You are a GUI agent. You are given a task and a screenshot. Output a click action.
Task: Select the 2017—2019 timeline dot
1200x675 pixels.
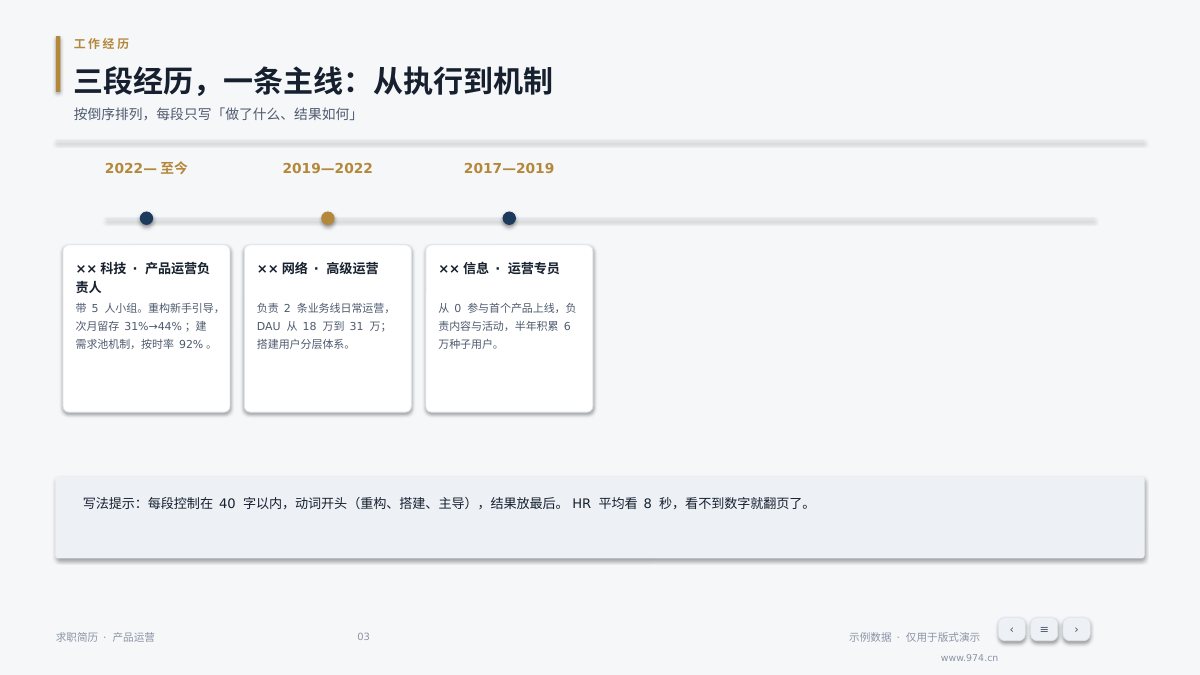click(x=509, y=218)
